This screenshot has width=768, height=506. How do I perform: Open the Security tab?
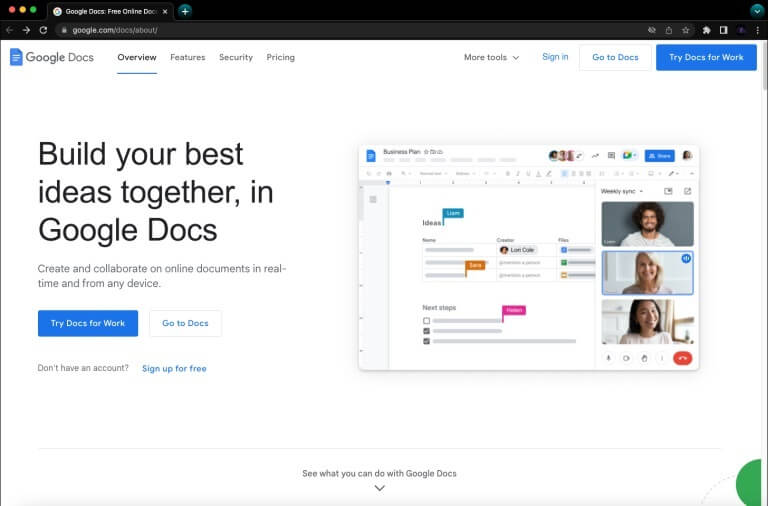pyautogui.click(x=236, y=57)
